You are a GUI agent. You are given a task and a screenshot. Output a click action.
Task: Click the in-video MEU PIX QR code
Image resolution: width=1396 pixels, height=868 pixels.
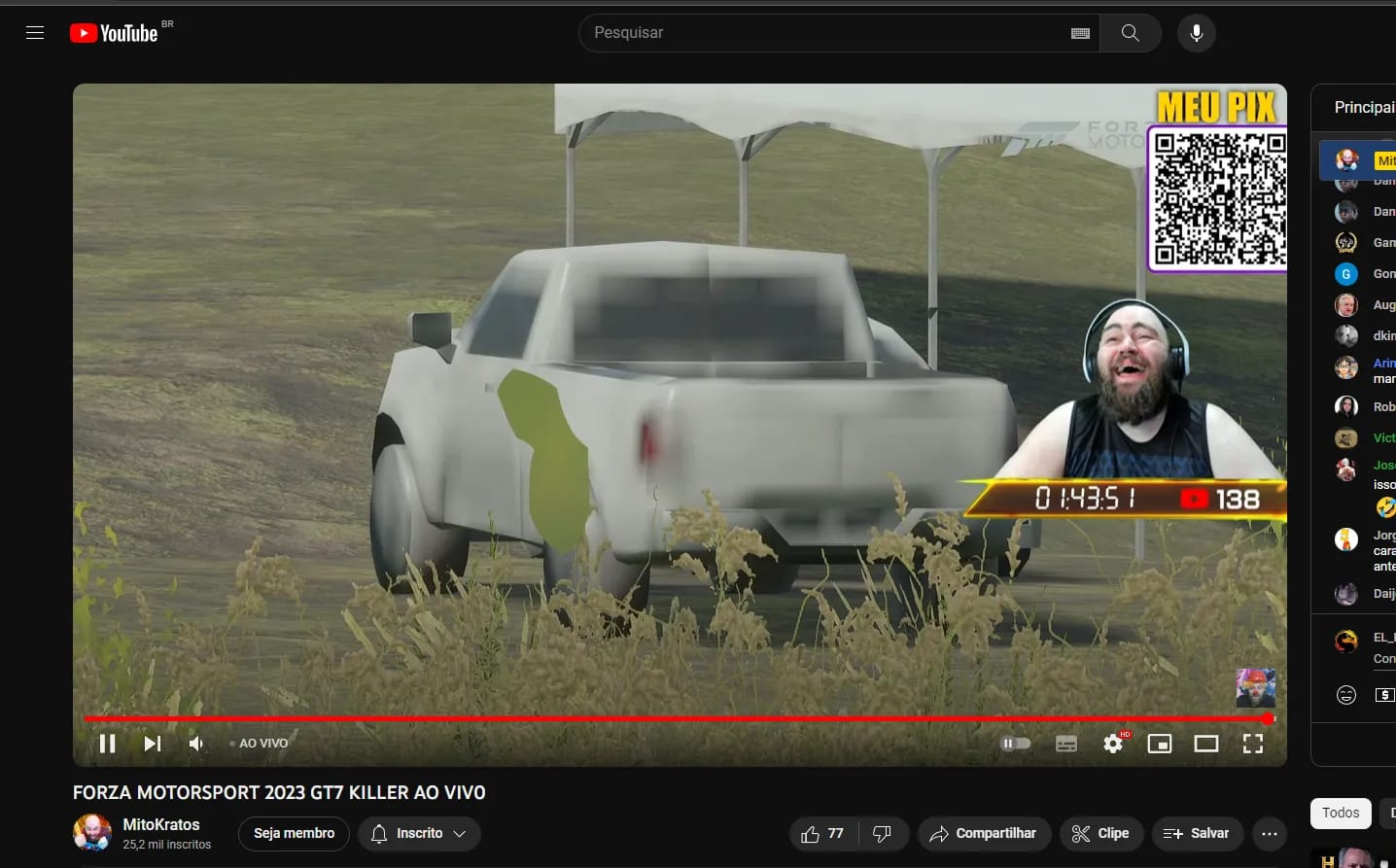pos(1218,197)
